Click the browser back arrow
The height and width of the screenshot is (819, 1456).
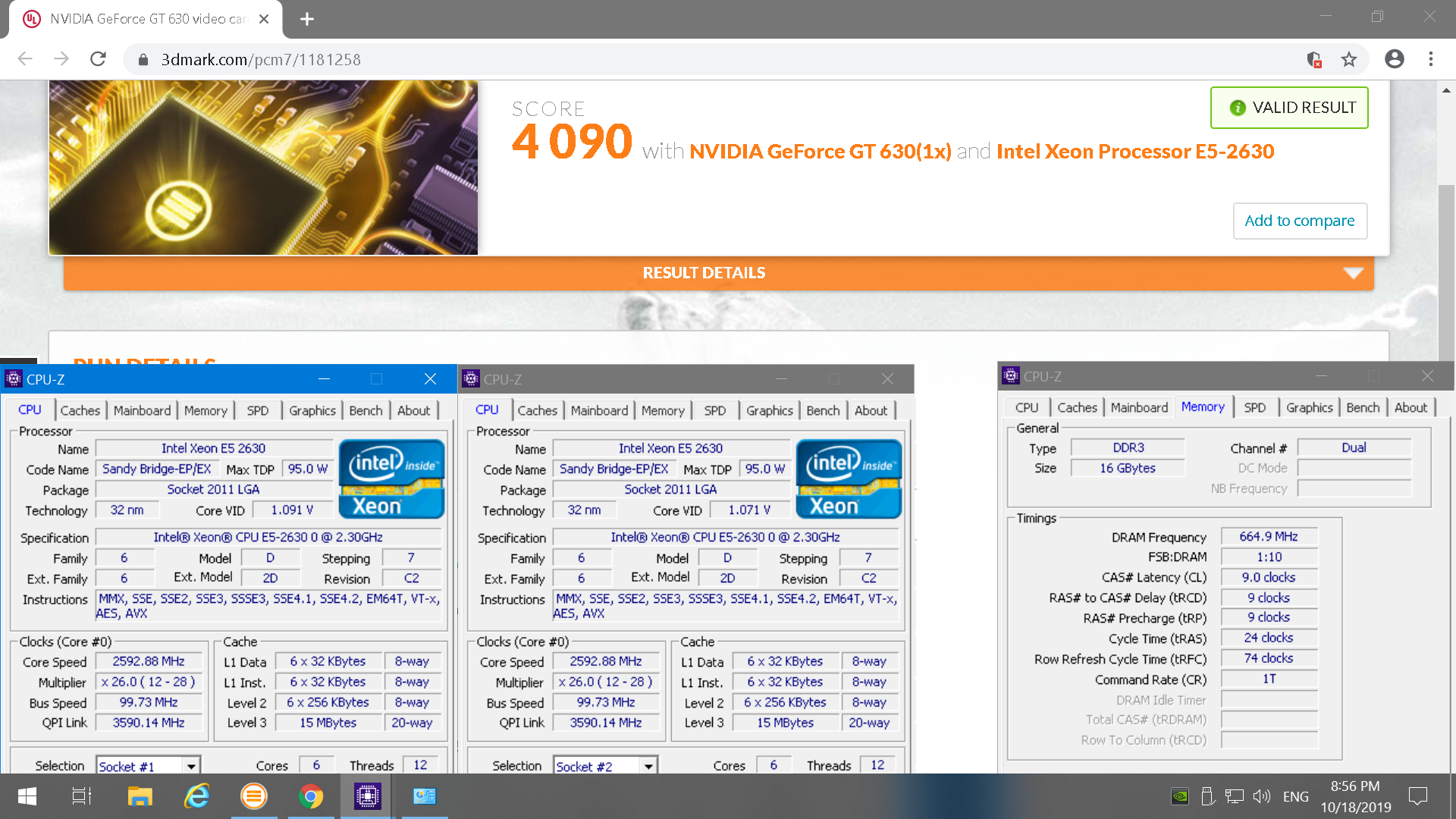click(x=25, y=59)
